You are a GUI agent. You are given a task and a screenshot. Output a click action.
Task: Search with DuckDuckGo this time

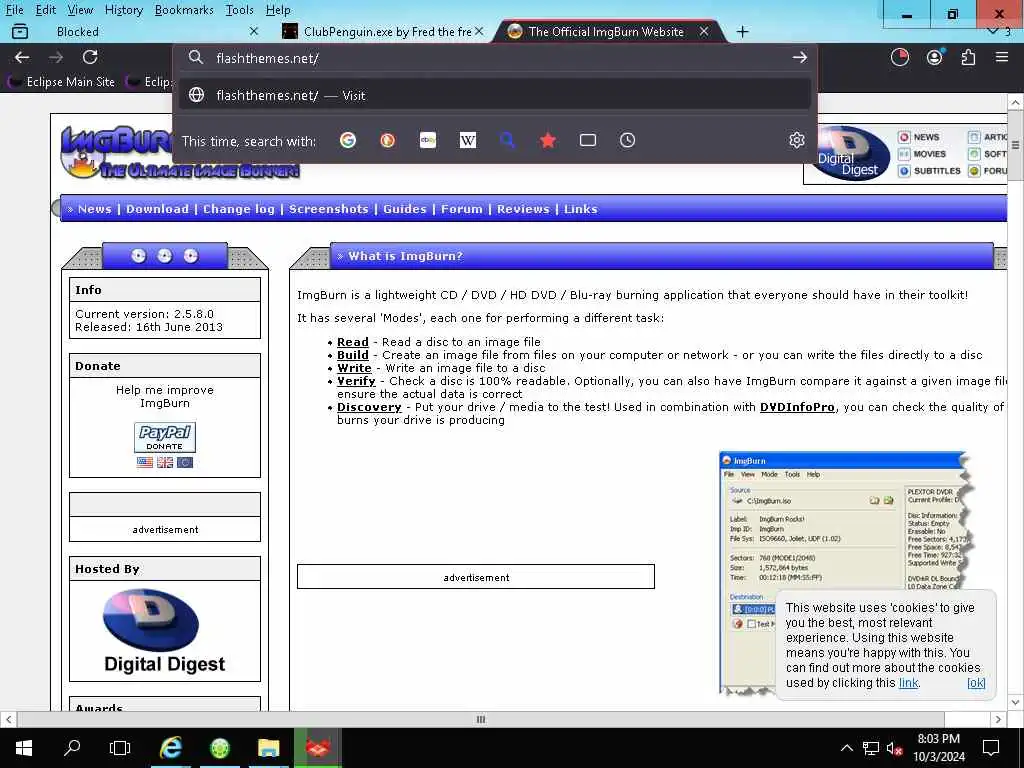388,140
